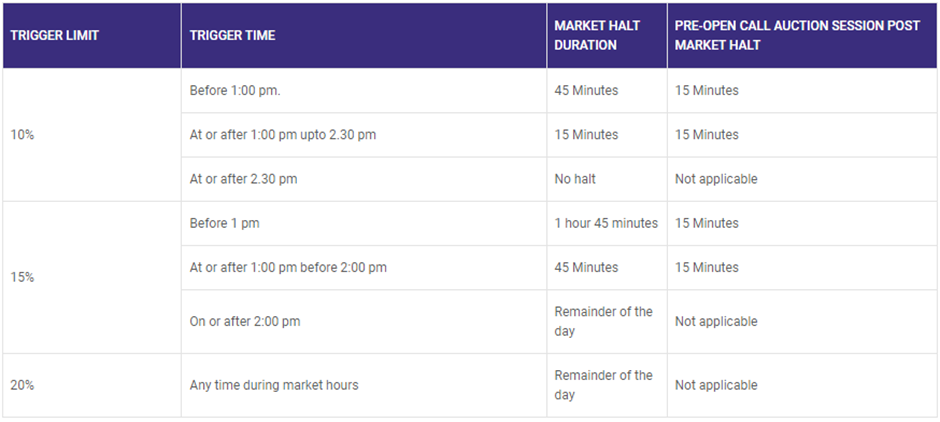Click the 20% trigger limit cell
This screenshot has width=940, height=422.
pyautogui.click(x=22, y=385)
